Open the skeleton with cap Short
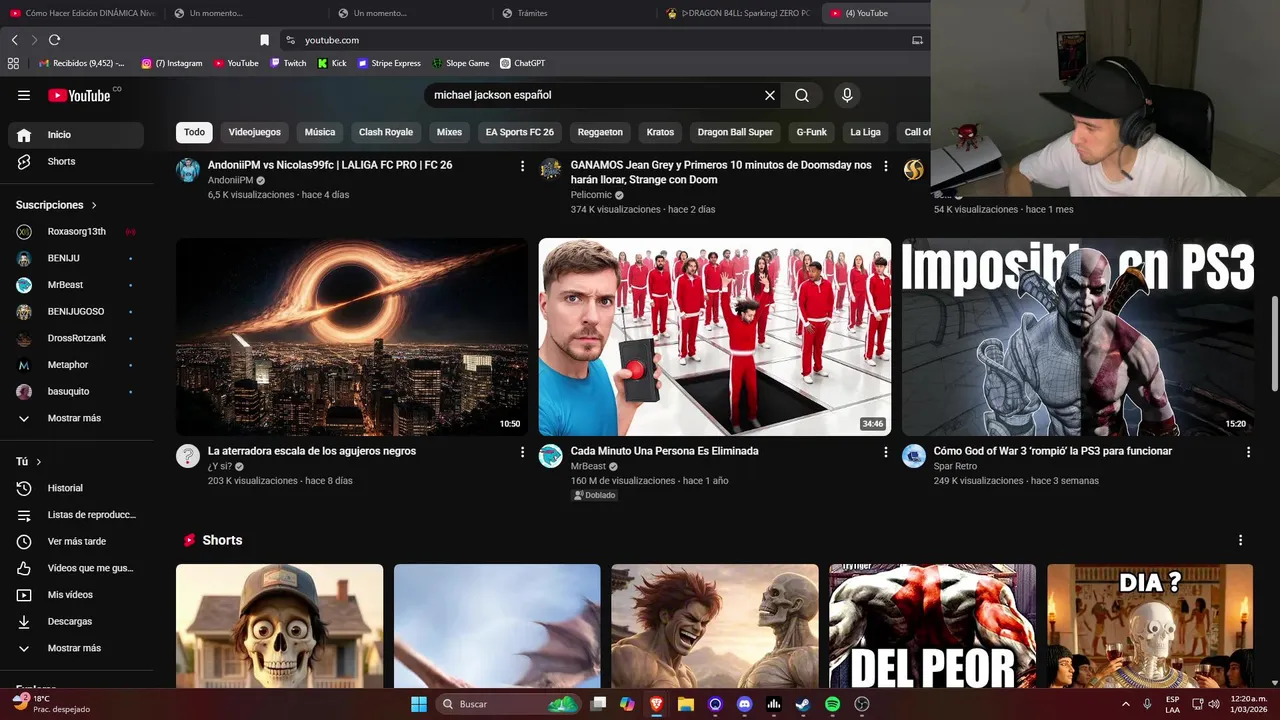Image resolution: width=1280 pixels, height=720 pixels. click(x=279, y=626)
